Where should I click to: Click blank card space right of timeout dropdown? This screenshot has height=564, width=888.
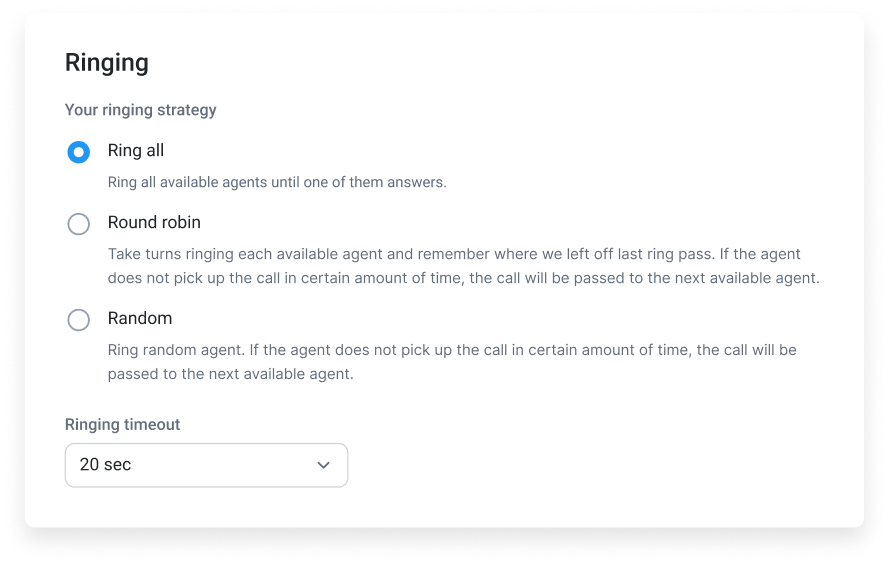[595, 465]
